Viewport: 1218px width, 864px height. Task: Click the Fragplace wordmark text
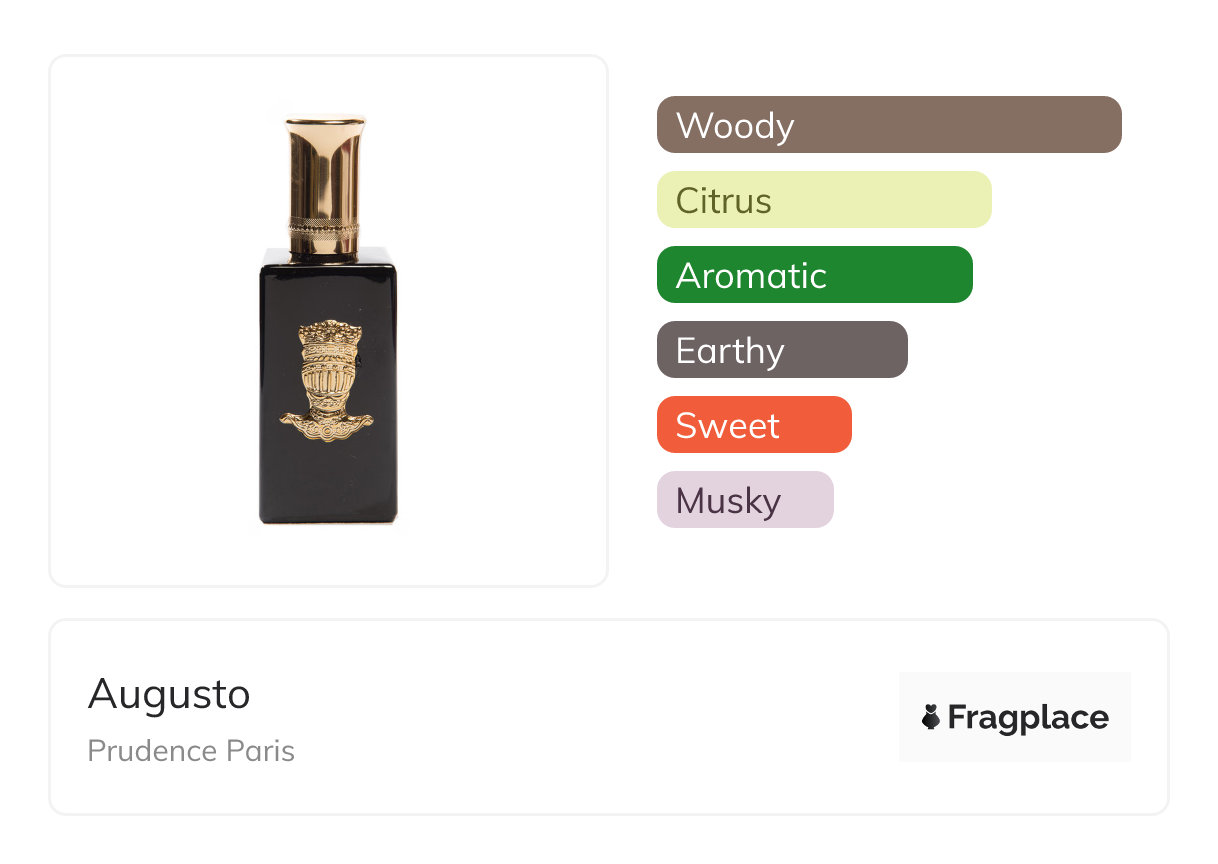[x=1028, y=717]
